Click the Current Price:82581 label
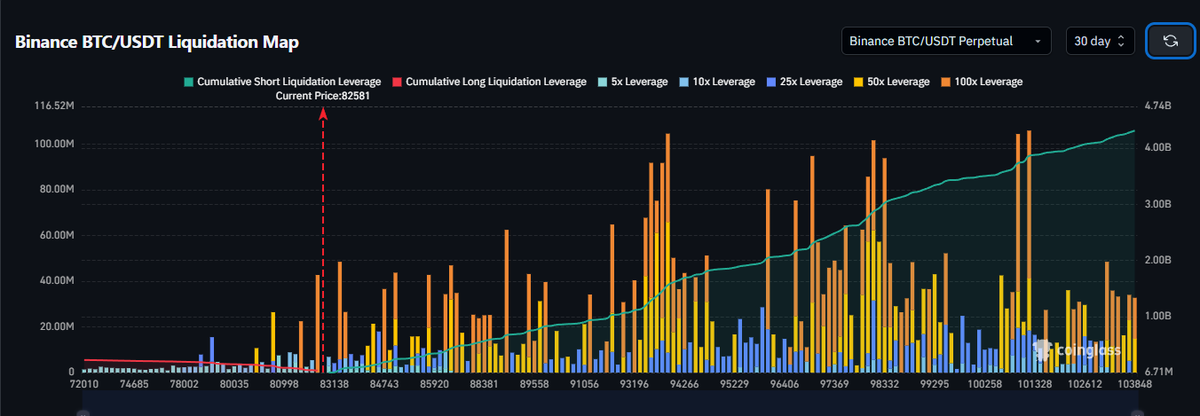The height and width of the screenshot is (416, 1200). coord(324,95)
